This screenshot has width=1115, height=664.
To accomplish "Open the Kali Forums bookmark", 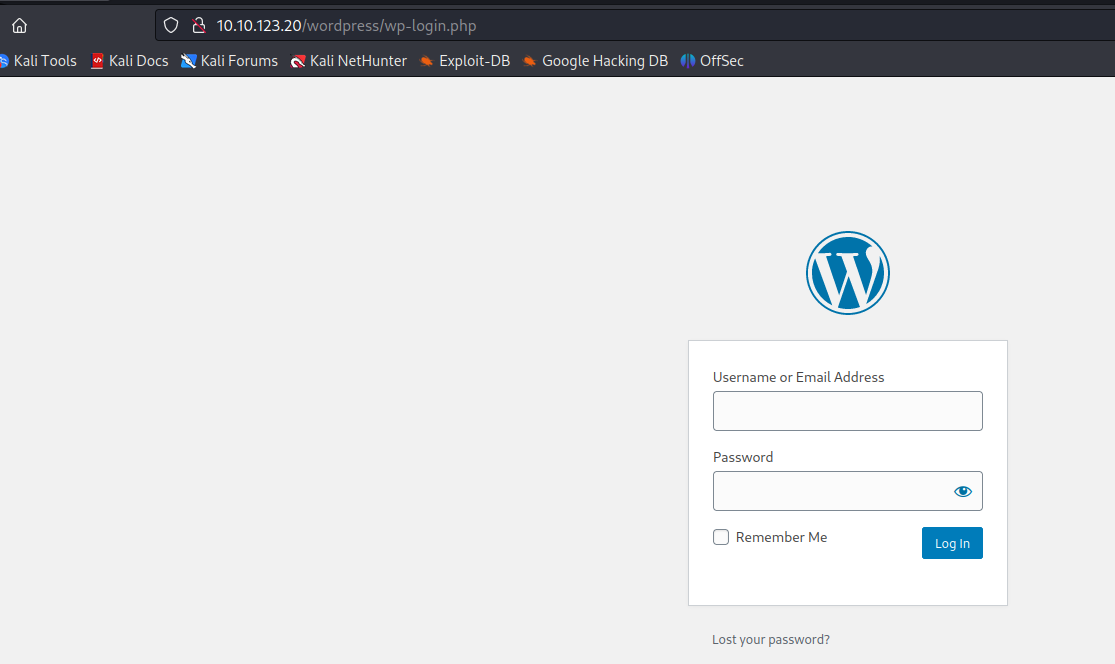I will pyautogui.click(x=230, y=61).
